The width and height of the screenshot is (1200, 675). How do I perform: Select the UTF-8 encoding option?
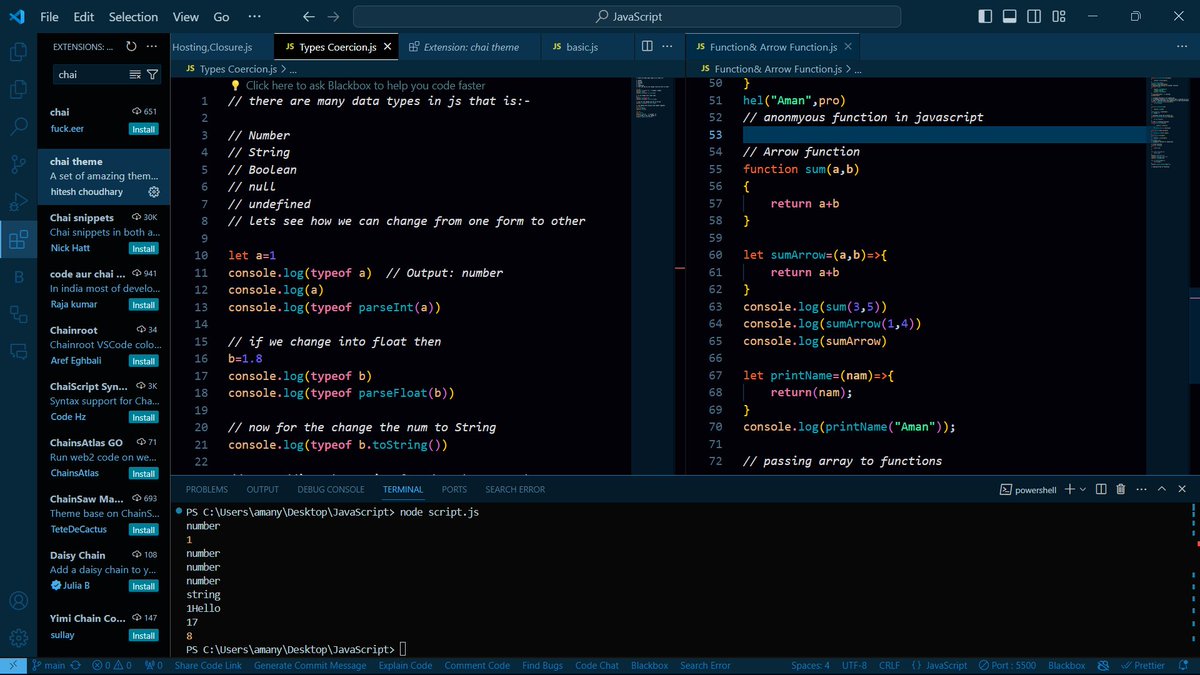point(854,665)
